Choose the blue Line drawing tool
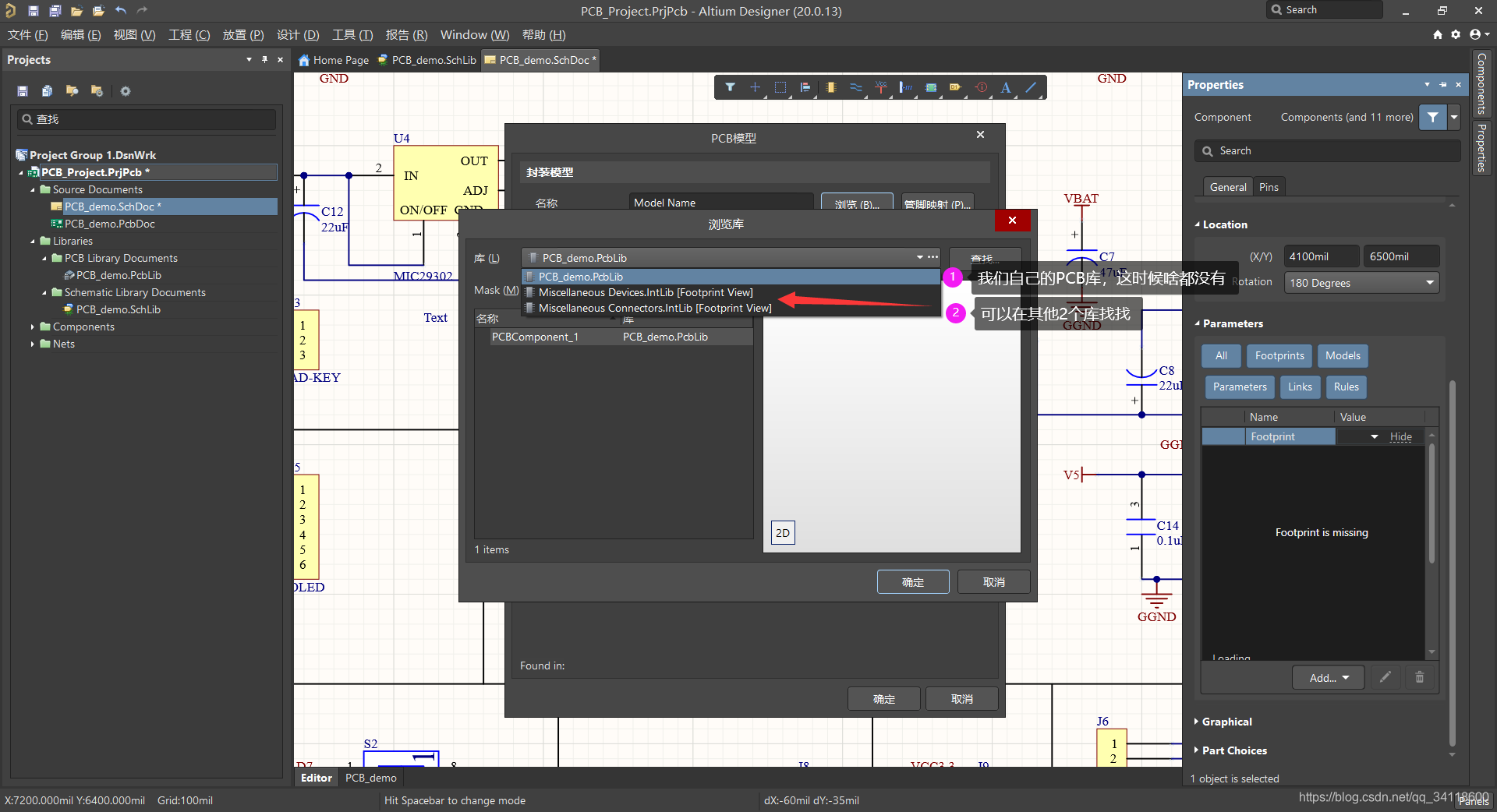The width and height of the screenshot is (1497, 812). [x=1031, y=87]
